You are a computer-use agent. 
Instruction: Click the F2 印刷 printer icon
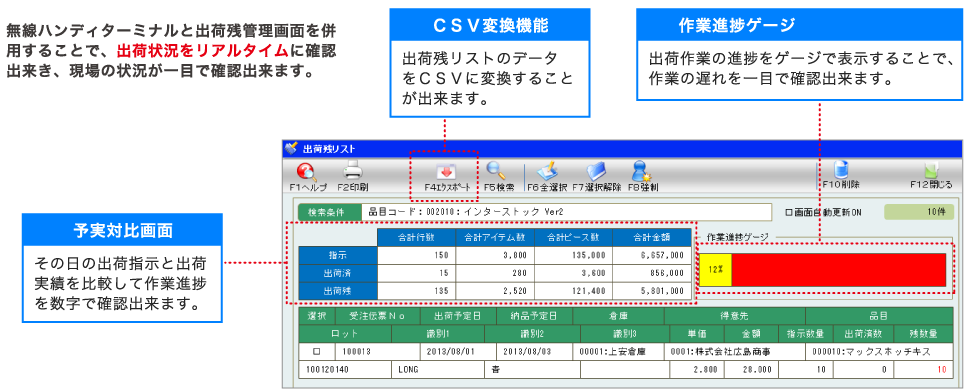[x=353, y=171]
